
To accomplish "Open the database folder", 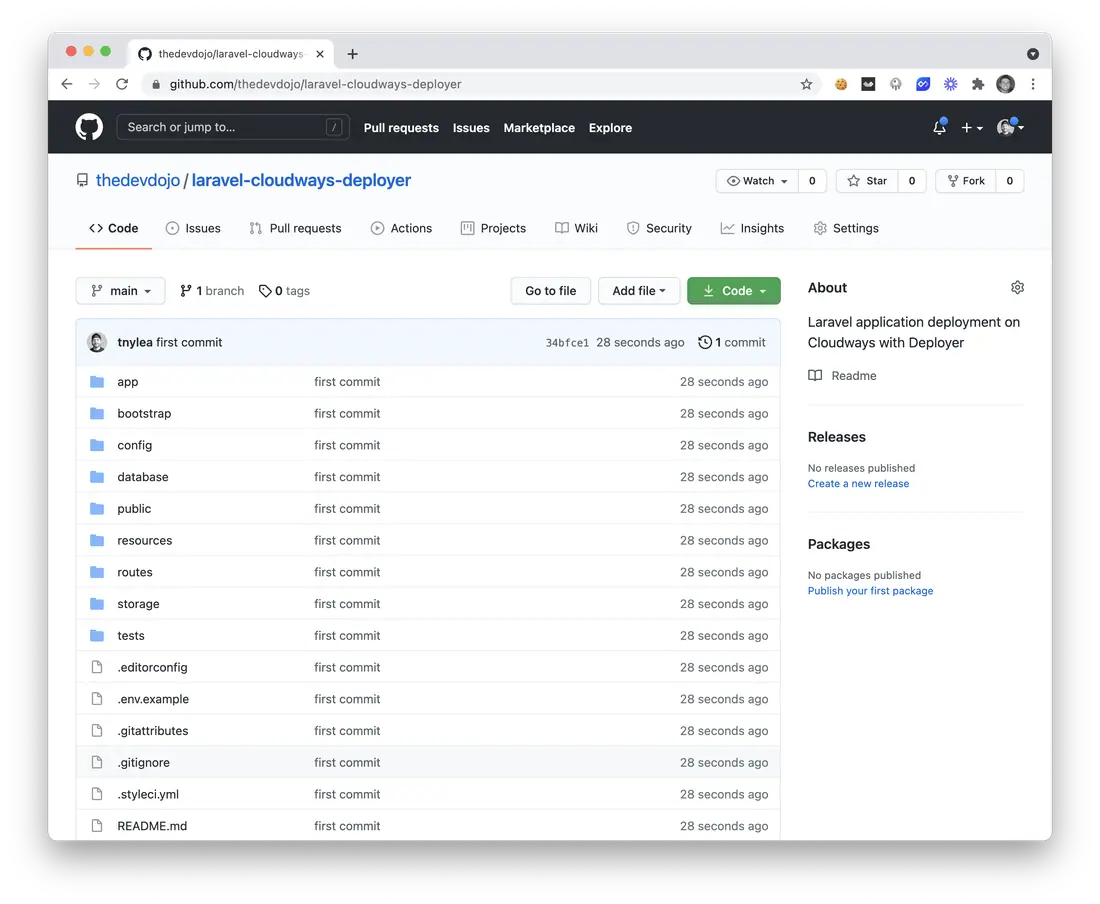I will [142, 477].
